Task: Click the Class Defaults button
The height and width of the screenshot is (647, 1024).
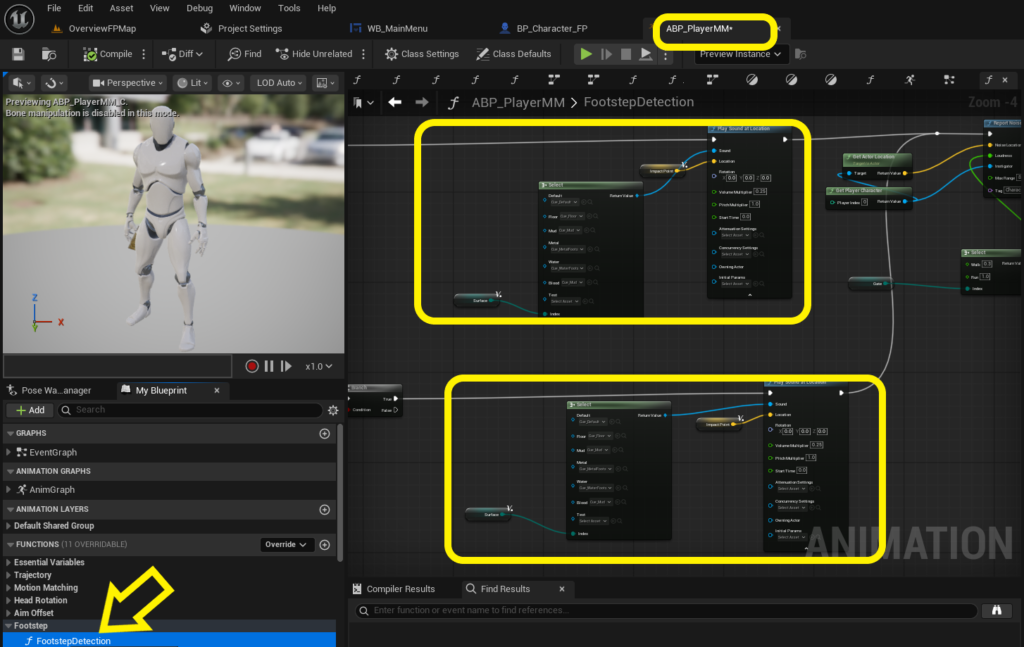Action: (x=514, y=54)
